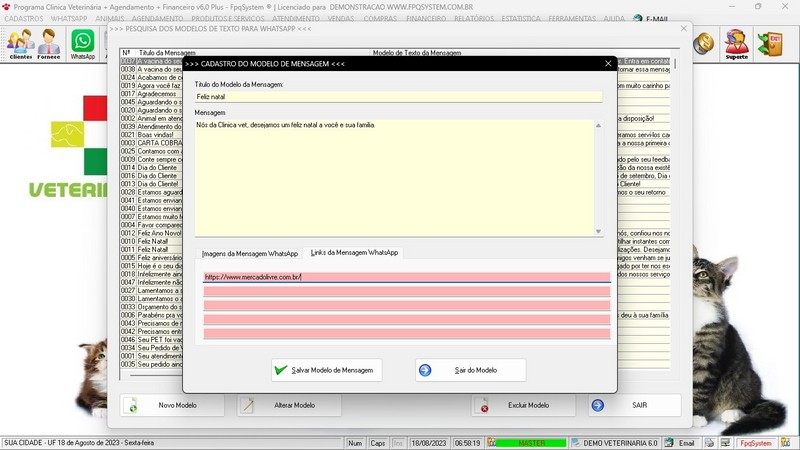Viewport: 800px width, 450px height.
Task: Switch to Imagens da Mensagem WhatsApp tab
Action: pos(249,253)
